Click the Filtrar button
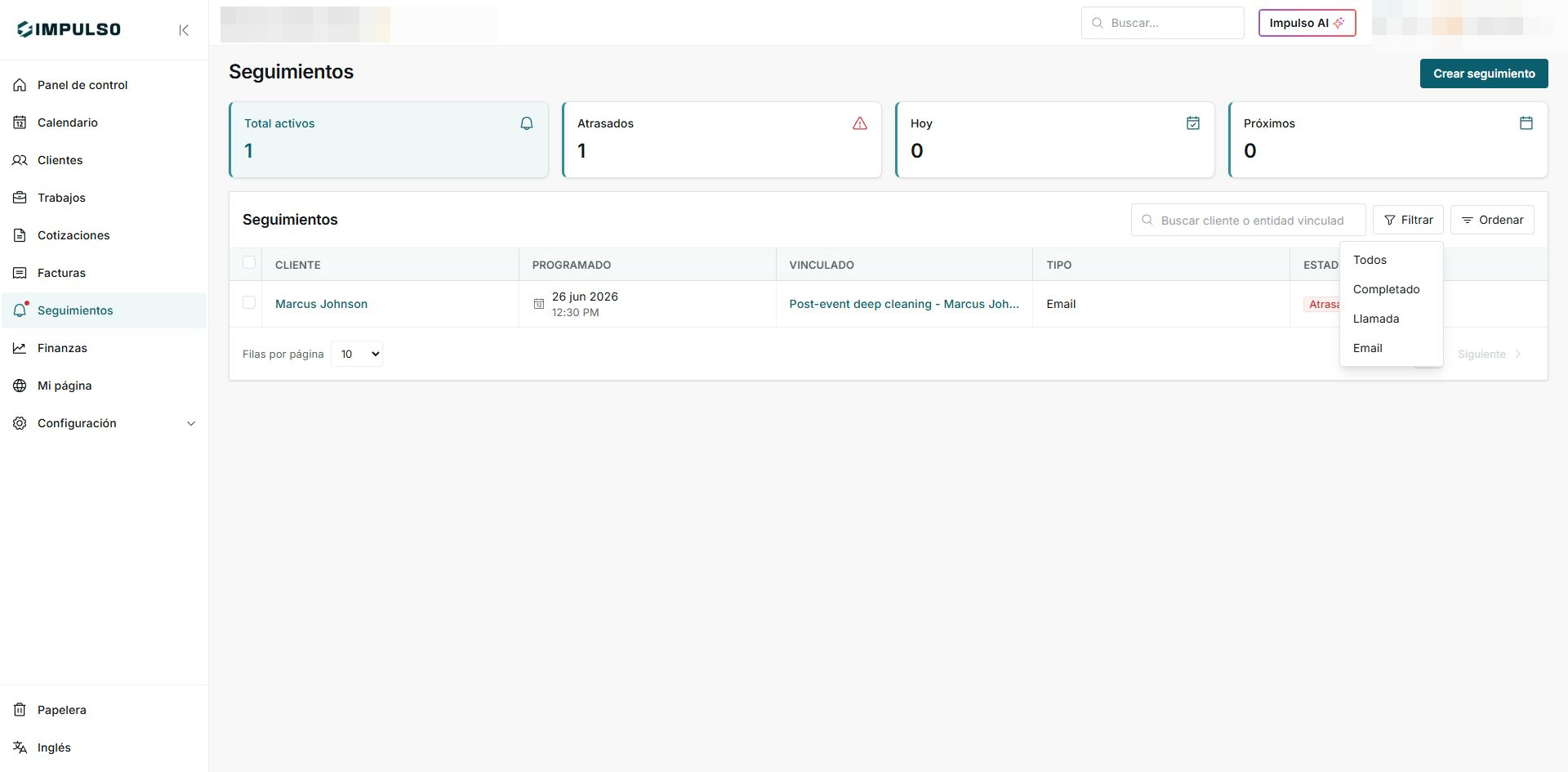 tap(1408, 220)
